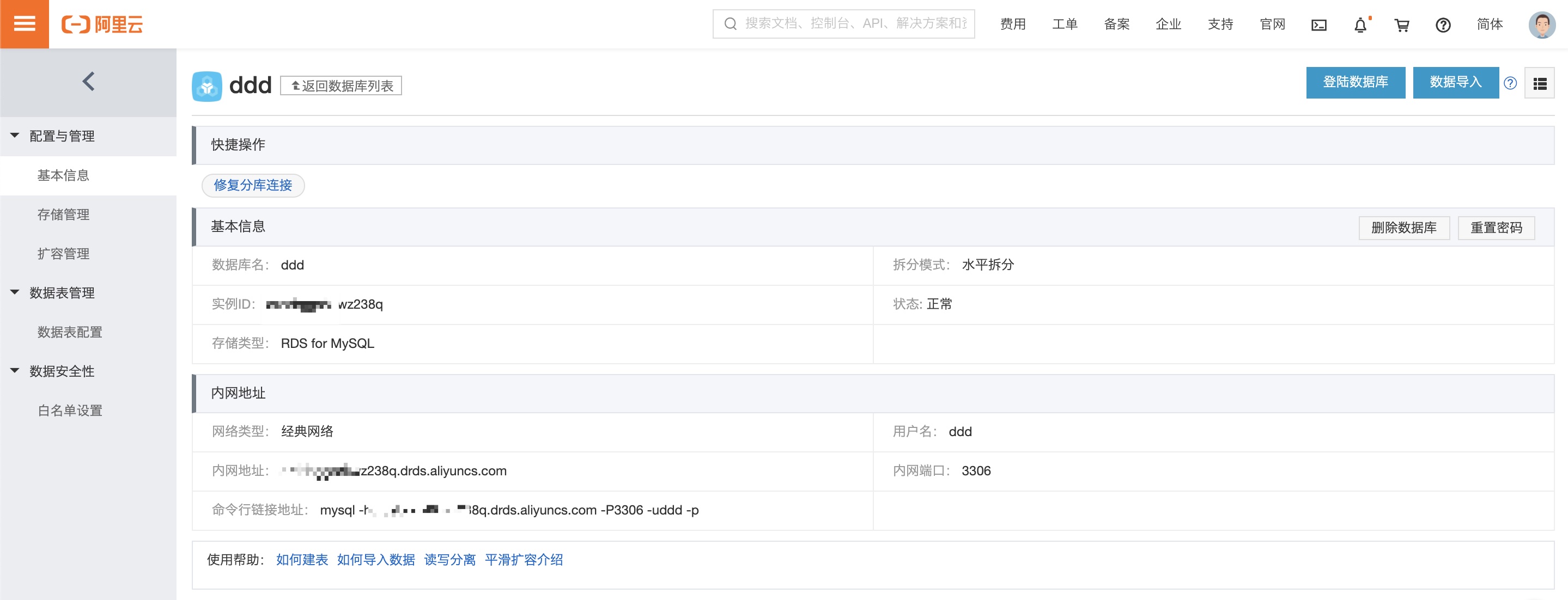Switch language via 简体
This screenshot has width=1568, height=600.
pyautogui.click(x=1490, y=25)
